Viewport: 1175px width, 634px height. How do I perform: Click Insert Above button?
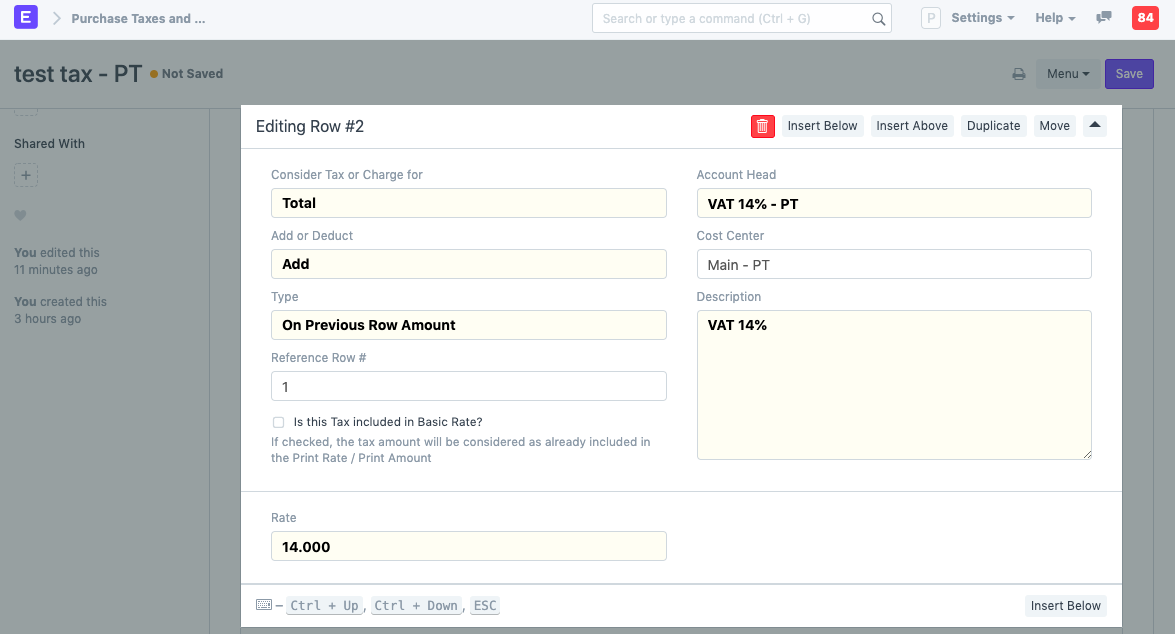click(x=912, y=126)
